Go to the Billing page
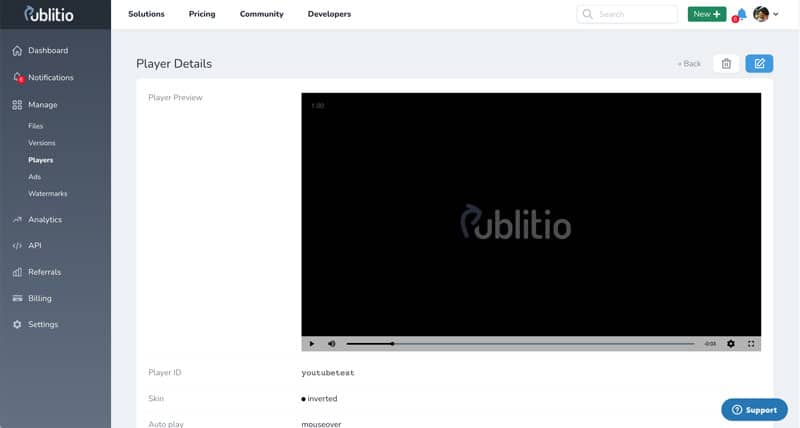Viewport: 800px width, 428px height. [x=40, y=298]
